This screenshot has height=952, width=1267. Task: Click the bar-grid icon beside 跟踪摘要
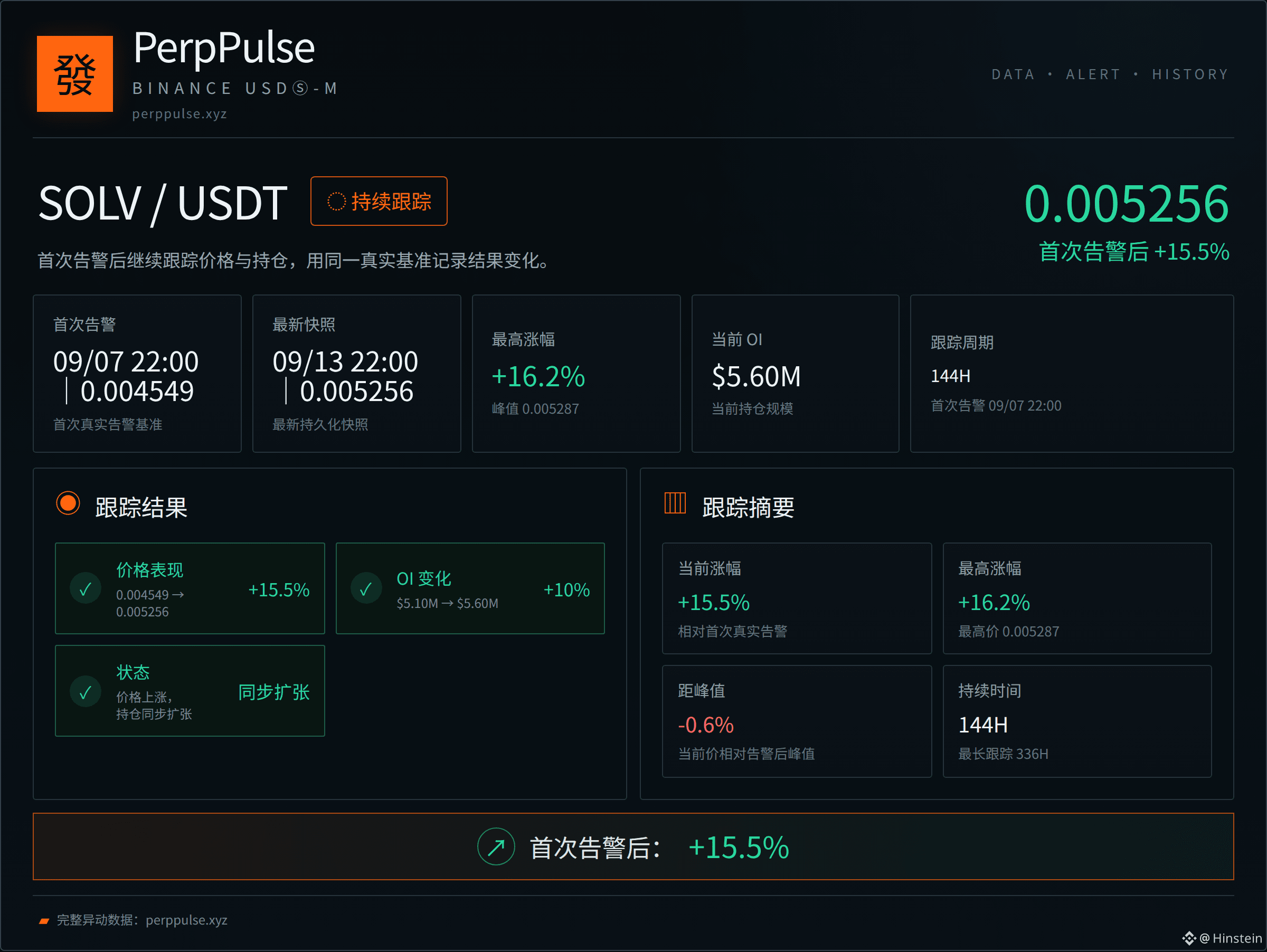675,503
